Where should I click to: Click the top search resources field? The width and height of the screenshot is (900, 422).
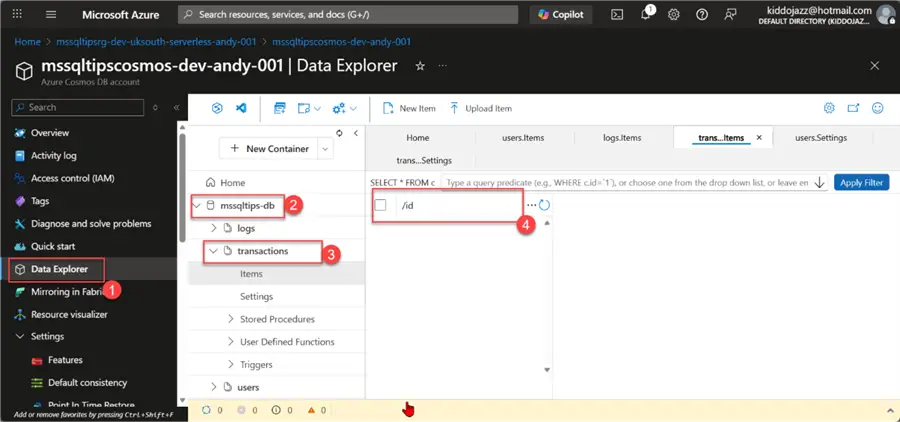(348, 15)
